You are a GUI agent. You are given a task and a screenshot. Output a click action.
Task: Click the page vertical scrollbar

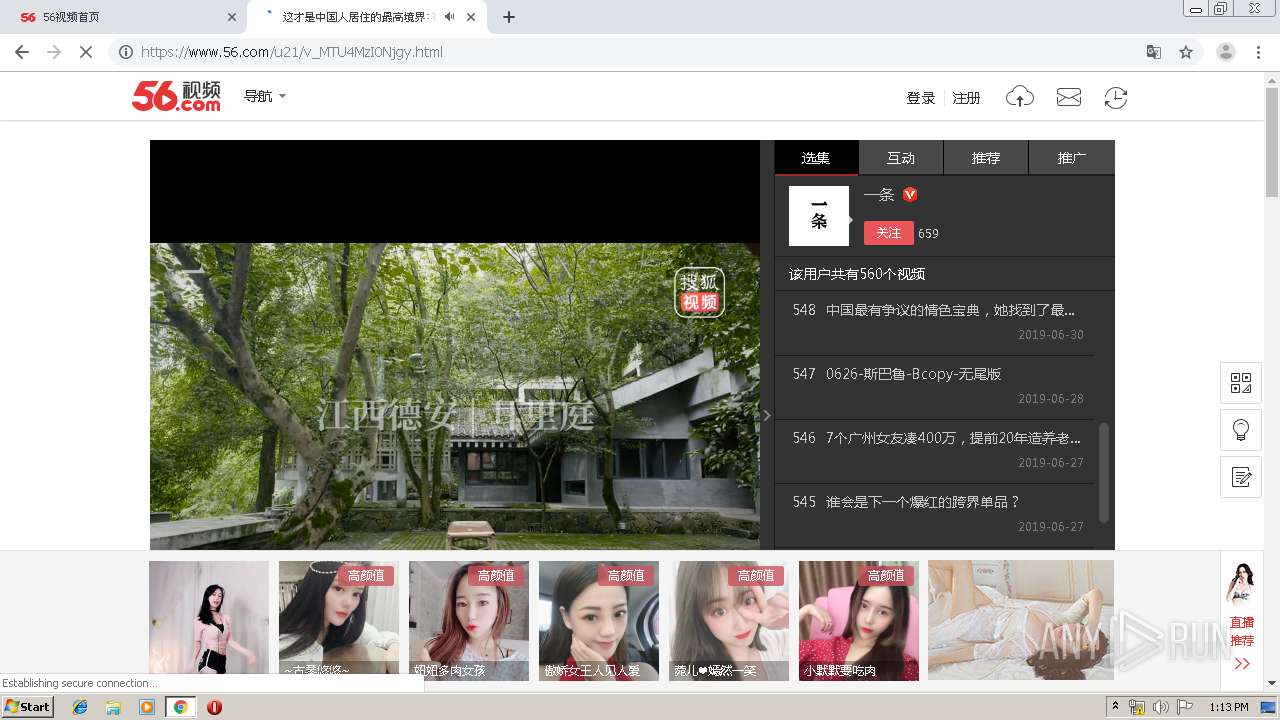1272,140
